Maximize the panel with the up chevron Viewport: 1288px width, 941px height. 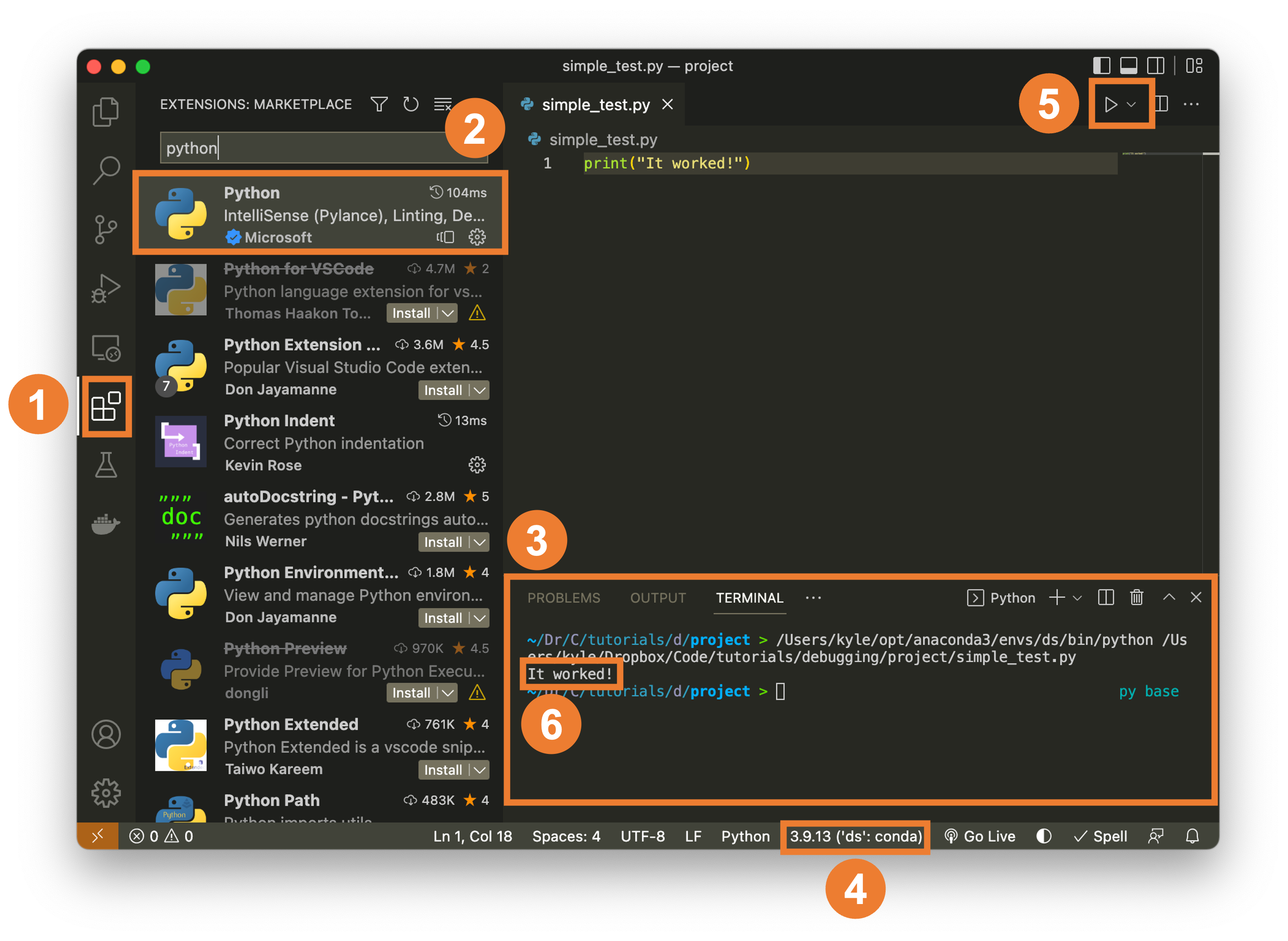pos(1169,597)
